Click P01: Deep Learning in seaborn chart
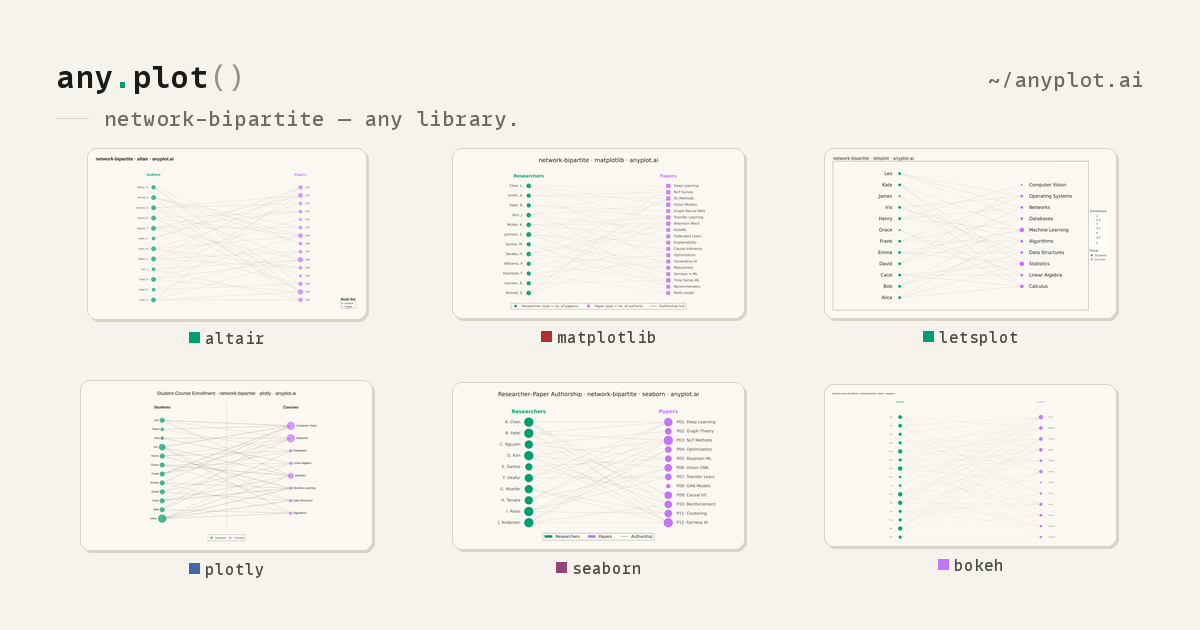Image resolution: width=1200 pixels, height=630 pixels. (696, 422)
